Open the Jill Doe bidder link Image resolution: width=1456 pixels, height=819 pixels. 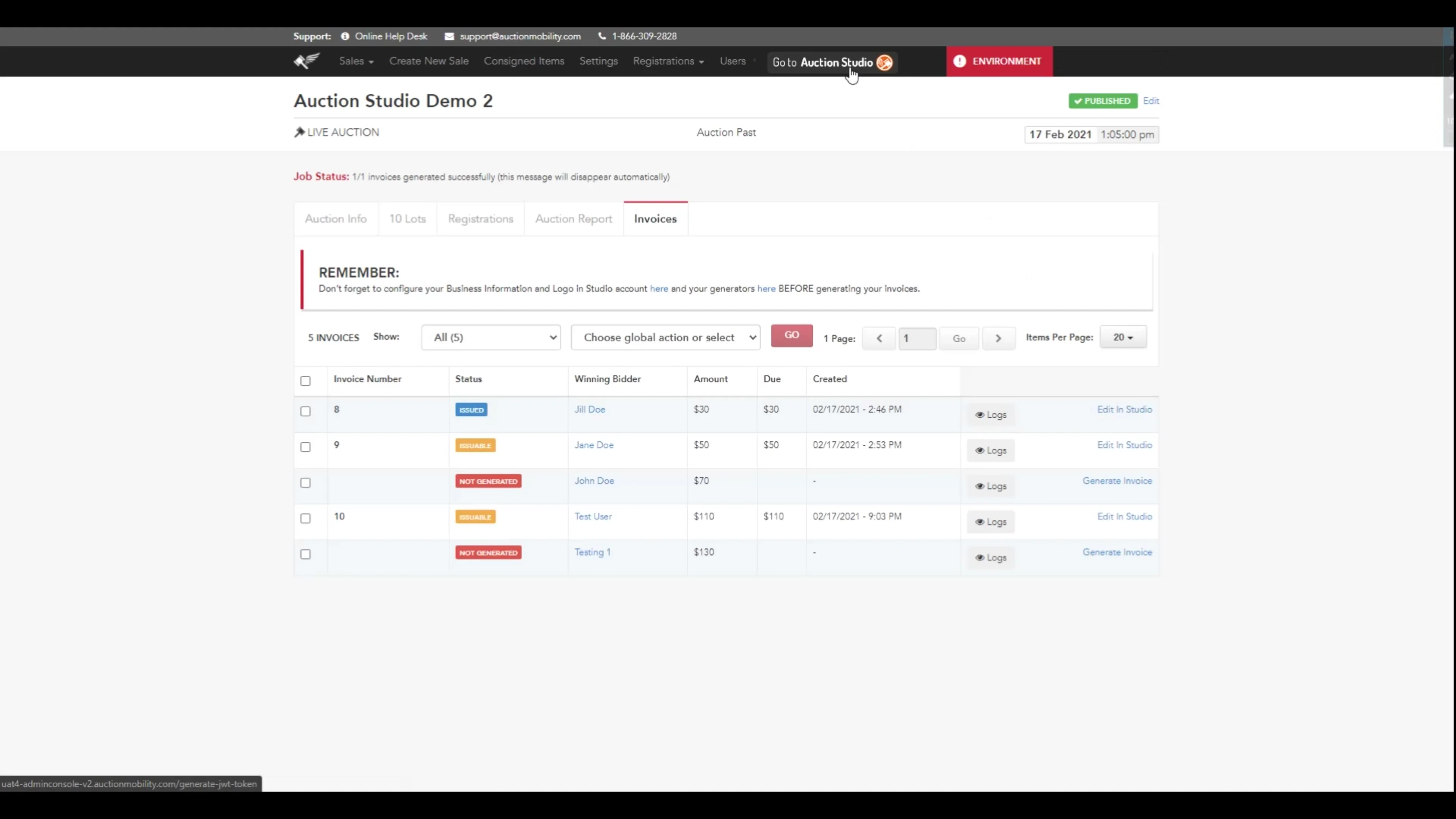coord(590,410)
